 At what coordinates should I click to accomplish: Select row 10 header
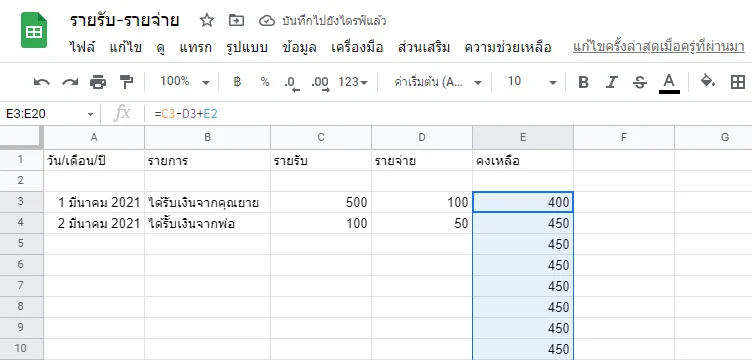[21, 348]
